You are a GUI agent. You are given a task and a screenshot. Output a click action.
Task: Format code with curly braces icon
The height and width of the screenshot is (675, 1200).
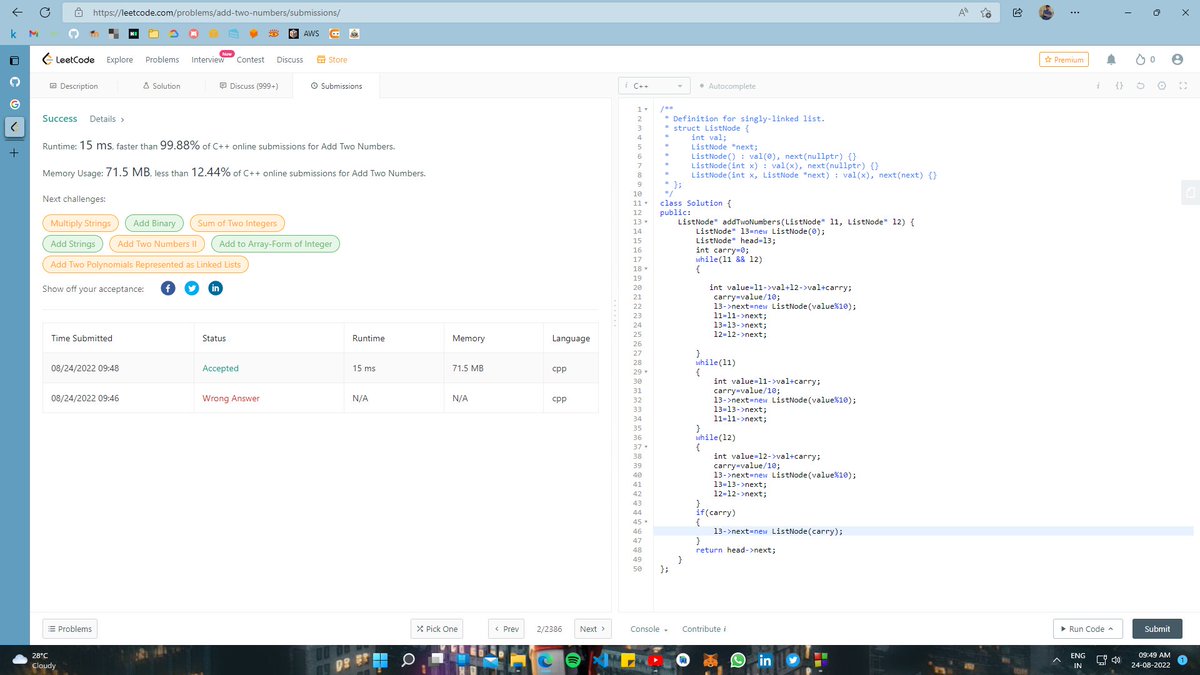pos(1120,86)
